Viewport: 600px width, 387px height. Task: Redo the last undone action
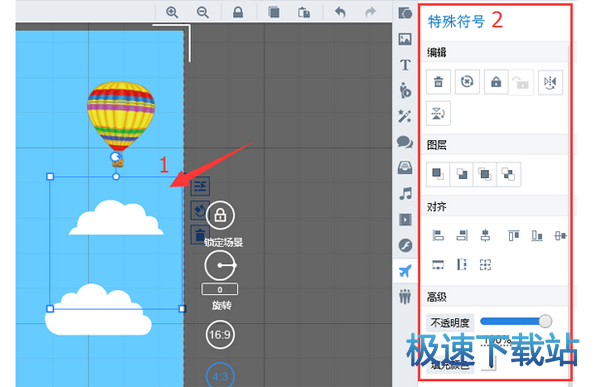click(370, 12)
